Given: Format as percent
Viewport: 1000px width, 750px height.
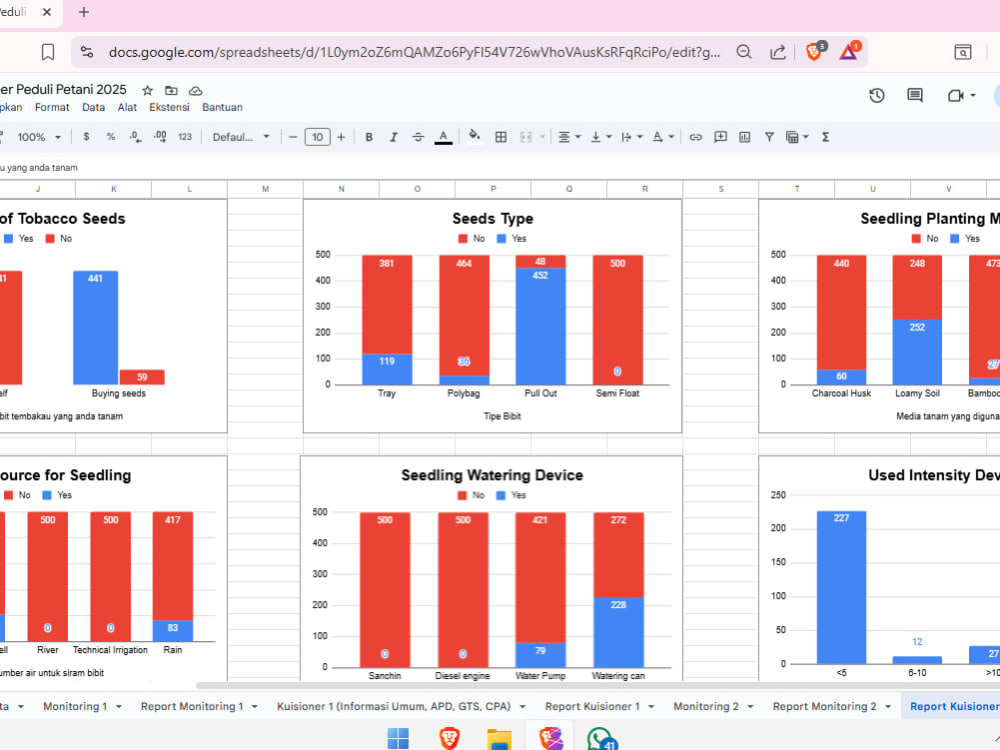Looking at the screenshot, I should tap(111, 137).
